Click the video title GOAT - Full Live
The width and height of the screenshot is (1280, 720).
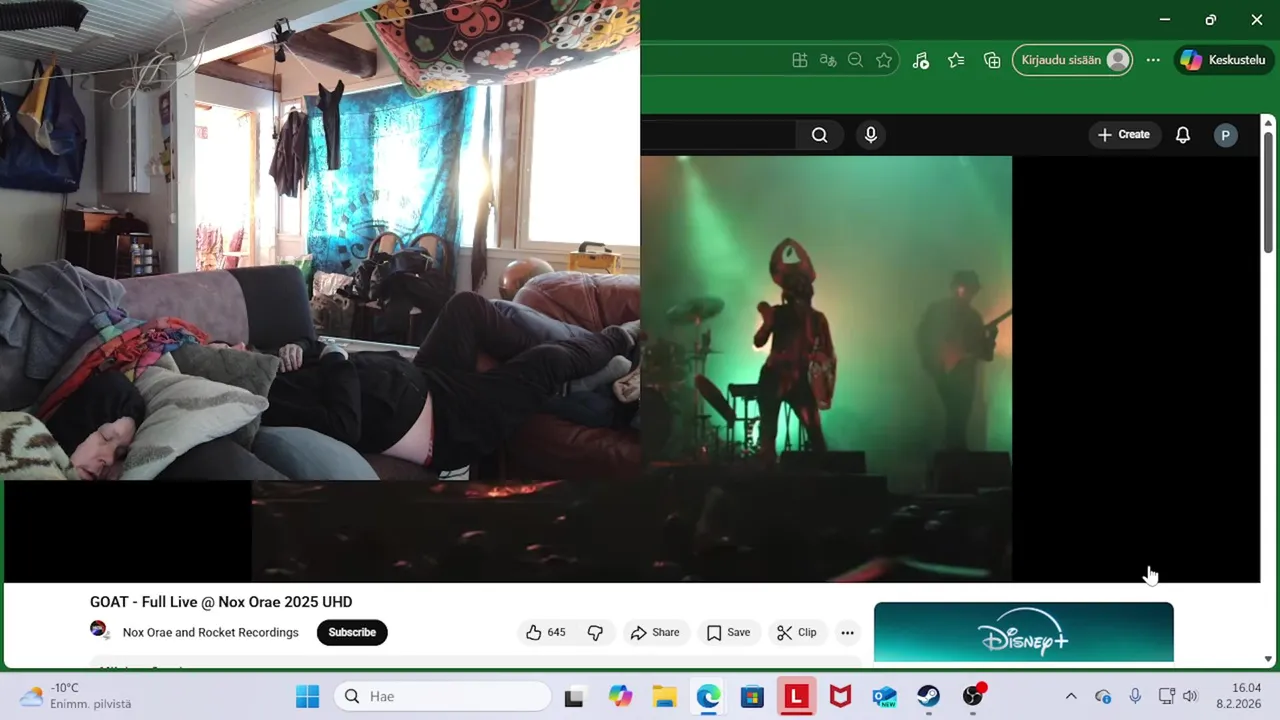click(x=221, y=602)
